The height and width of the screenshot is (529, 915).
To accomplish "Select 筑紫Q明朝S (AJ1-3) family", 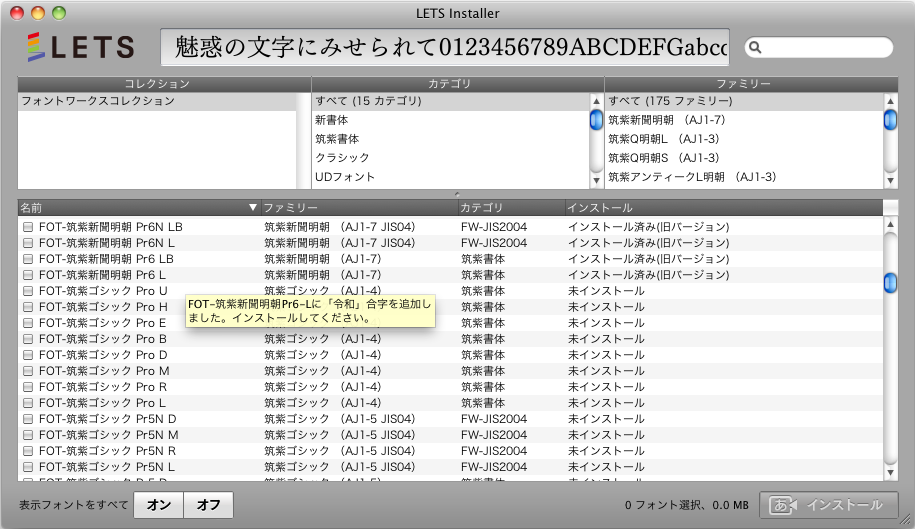I will [x=745, y=158].
